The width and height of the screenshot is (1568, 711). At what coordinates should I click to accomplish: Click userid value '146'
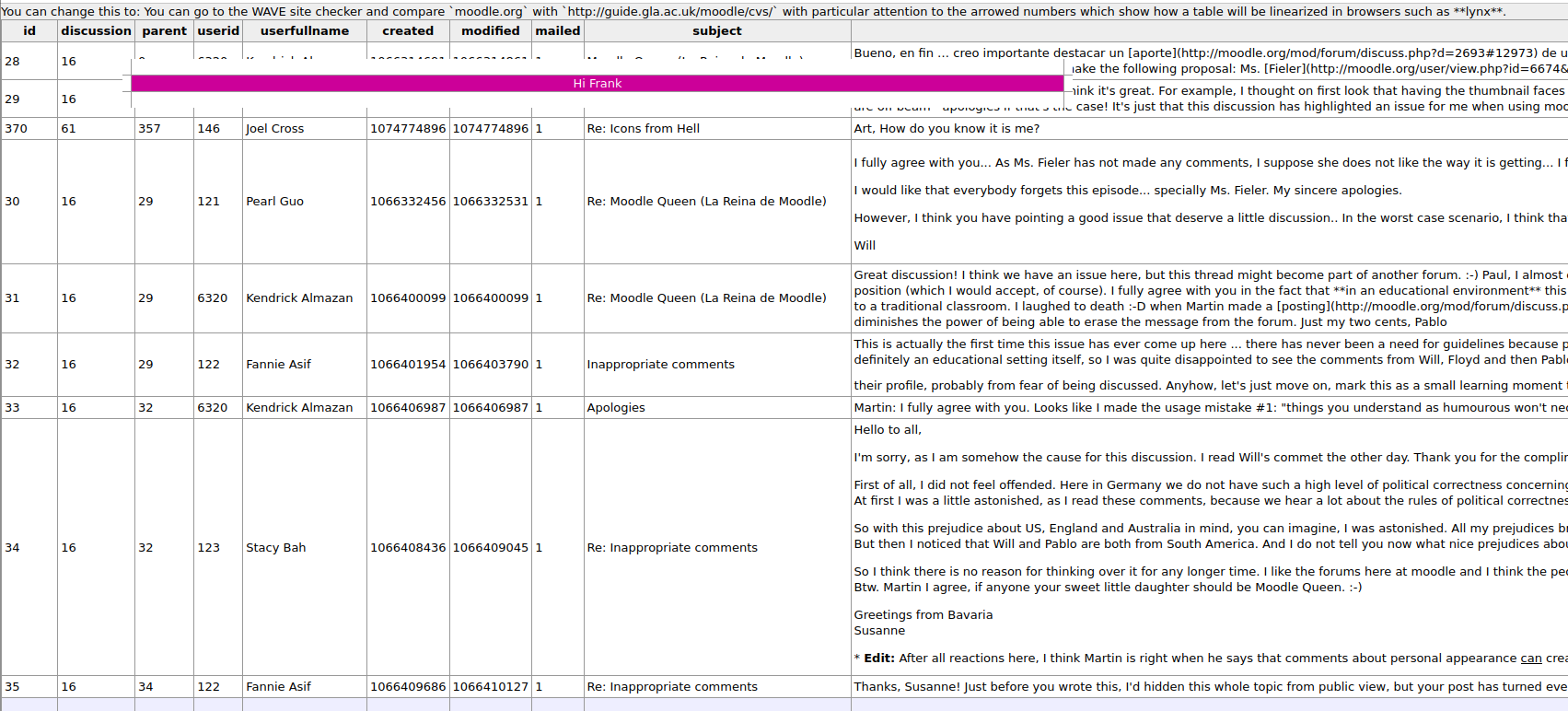click(209, 128)
